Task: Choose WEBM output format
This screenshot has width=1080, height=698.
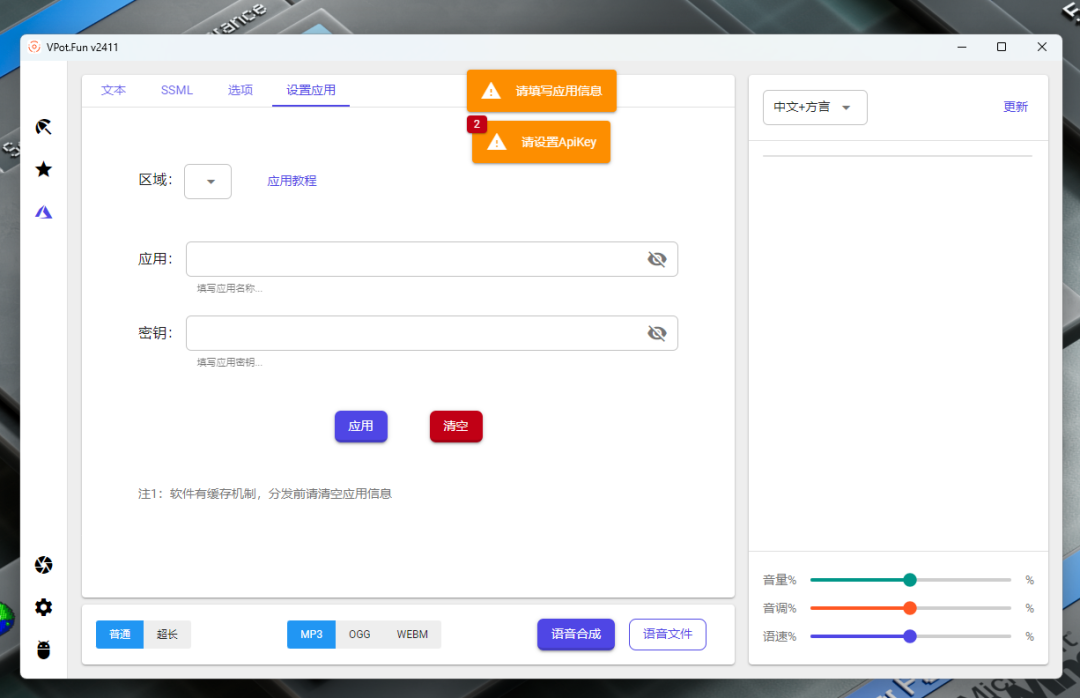Action: tap(412, 635)
